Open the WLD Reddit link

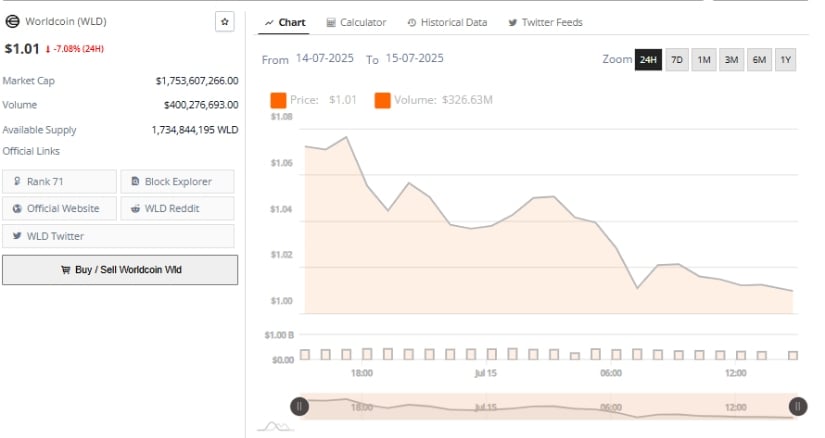[177, 208]
